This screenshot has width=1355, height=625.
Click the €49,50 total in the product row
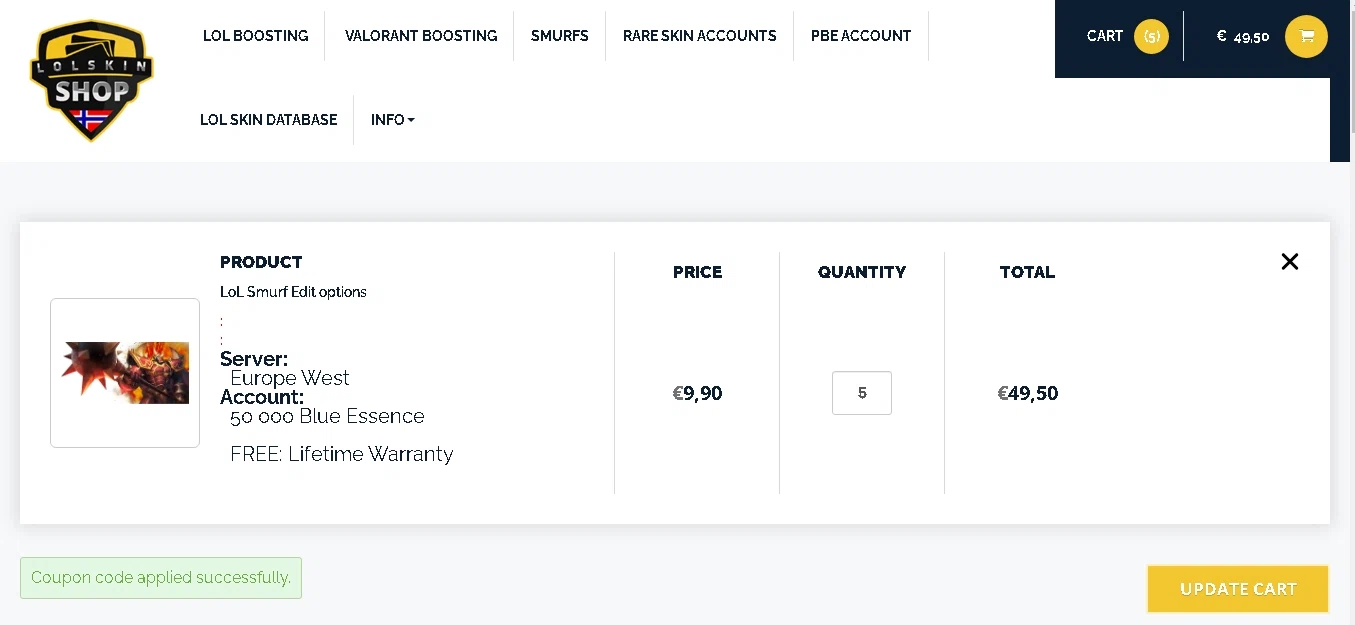tap(1028, 393)
